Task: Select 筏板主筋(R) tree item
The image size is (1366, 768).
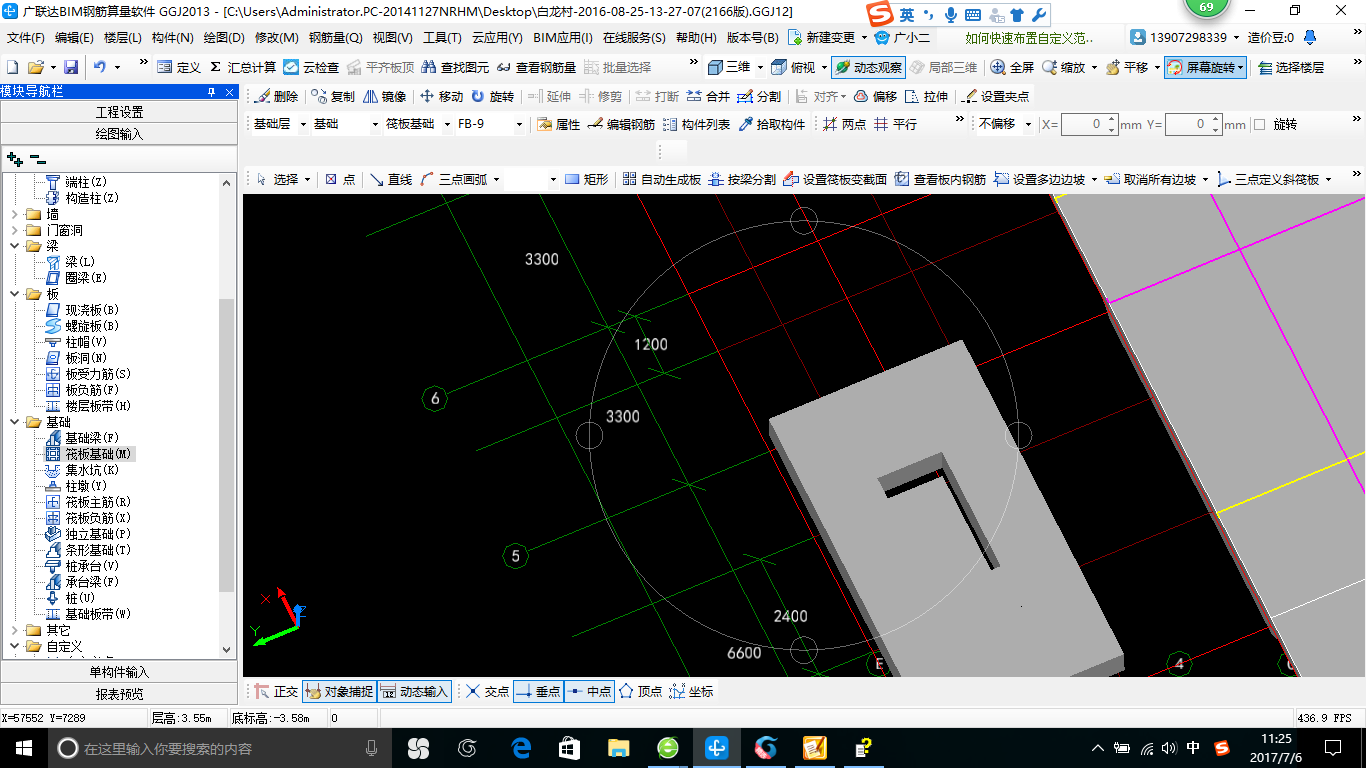Action: (x=88, y=502)
